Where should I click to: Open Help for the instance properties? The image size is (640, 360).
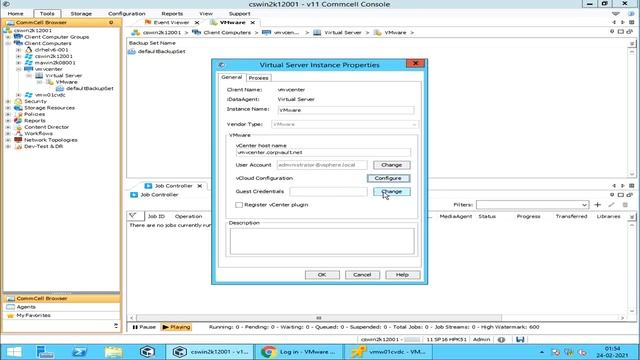tap(402, 275)
